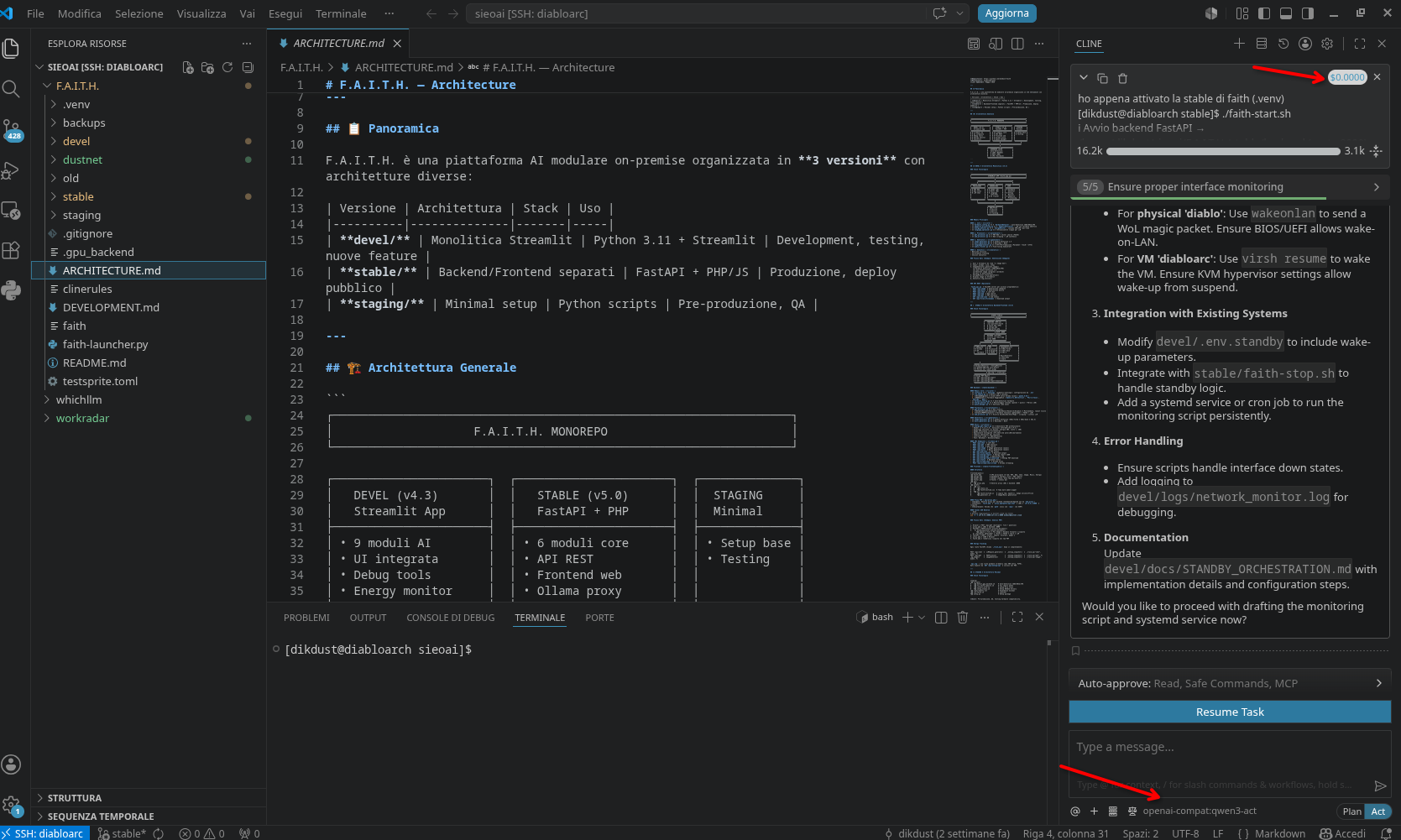This screenshot has height=840, width=1401.
Task: Open Cline settings gear
Action: tap(1327, 44)
